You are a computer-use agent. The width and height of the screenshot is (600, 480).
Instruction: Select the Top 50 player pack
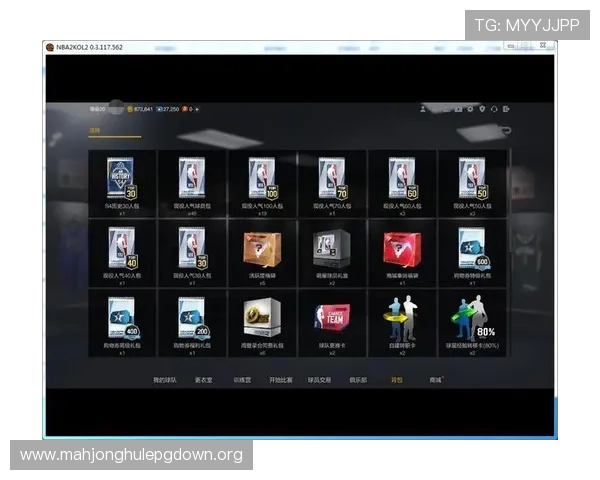click(x=472, y=179)
